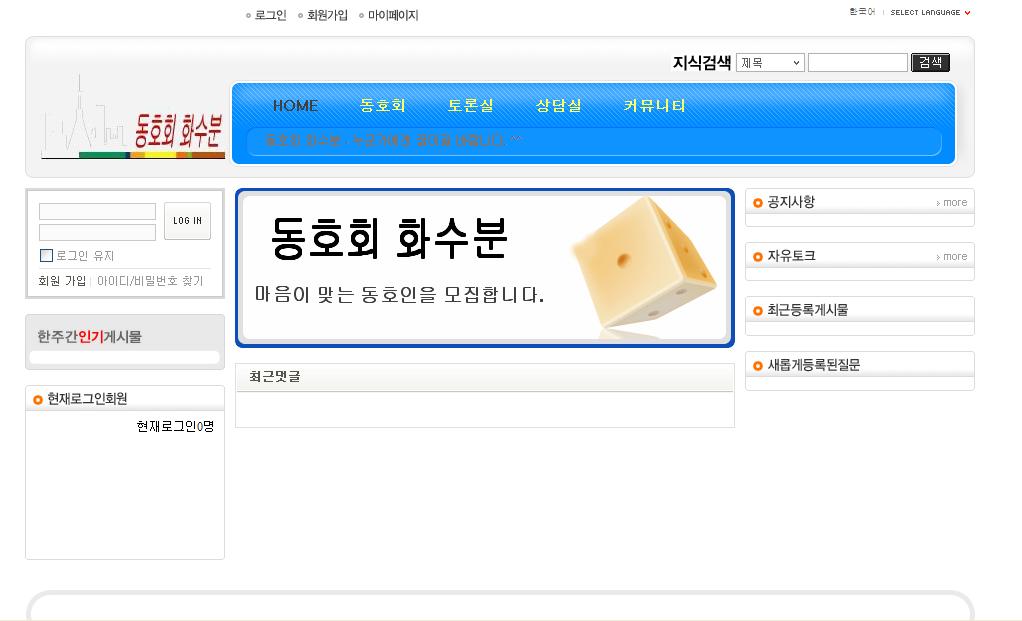Viewport: 1022px width, 621px height.
Task: Click the 지식검색 text input field
Action: tap(858, 63)
